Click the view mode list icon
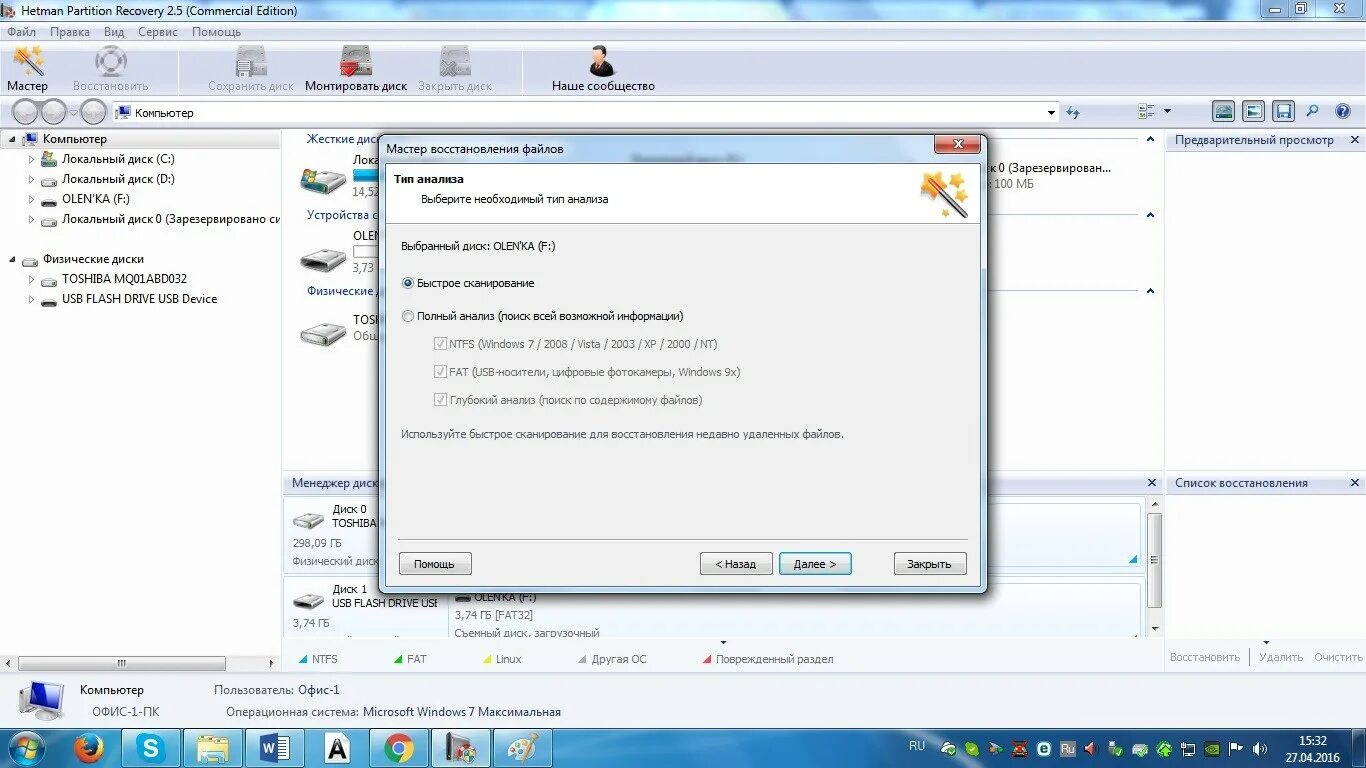The image size is (1366, 768). (1147, 112)
